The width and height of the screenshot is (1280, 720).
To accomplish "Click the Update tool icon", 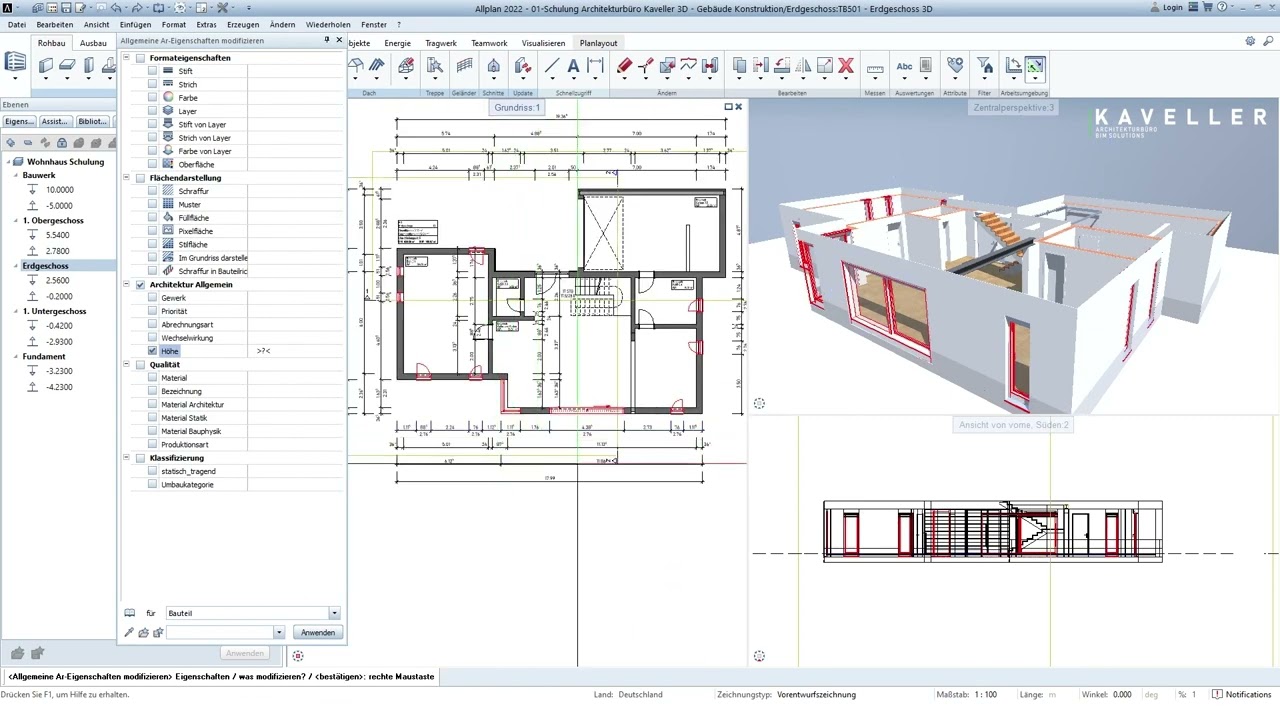I will tap(522, 66).
